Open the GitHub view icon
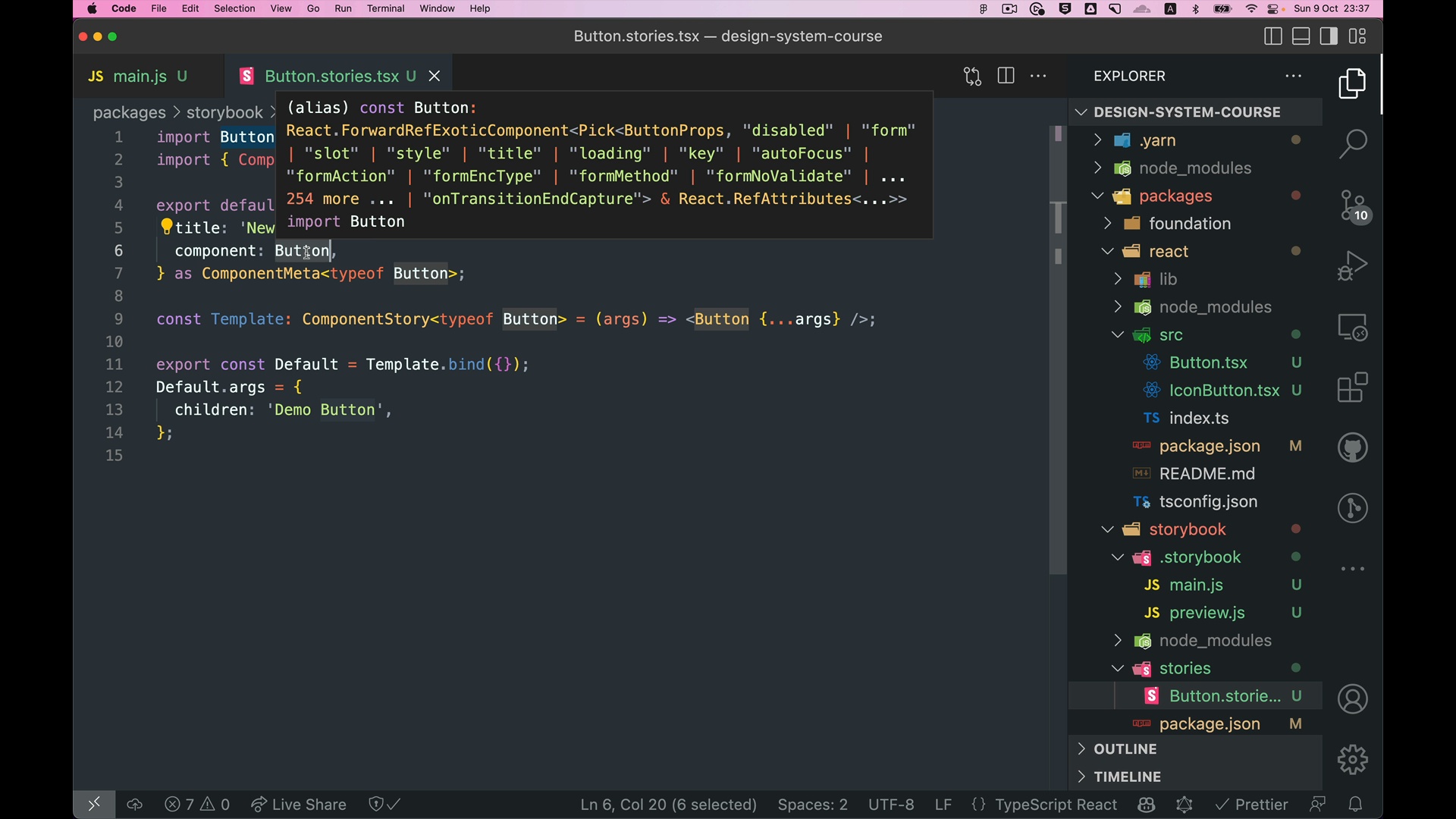 click(1353, 448)
